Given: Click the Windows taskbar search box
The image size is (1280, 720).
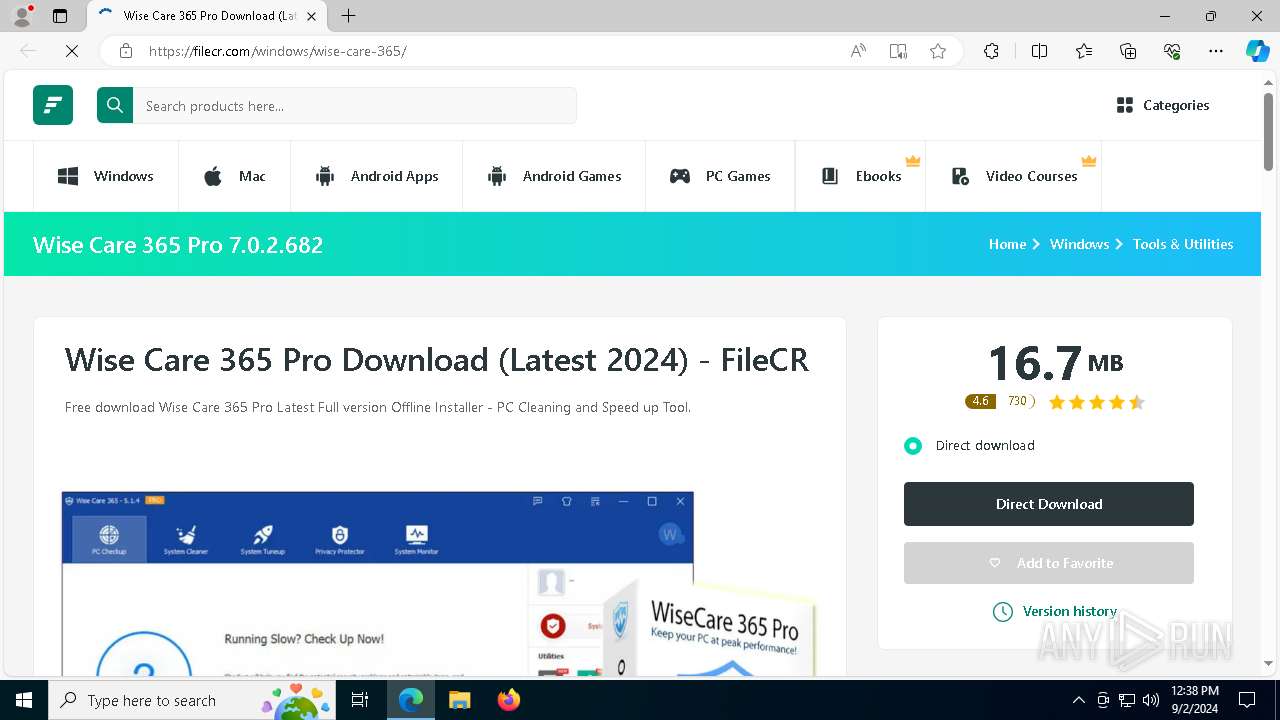Looking at the screenshot, I should pyautogui.click(x=193, y=700).
